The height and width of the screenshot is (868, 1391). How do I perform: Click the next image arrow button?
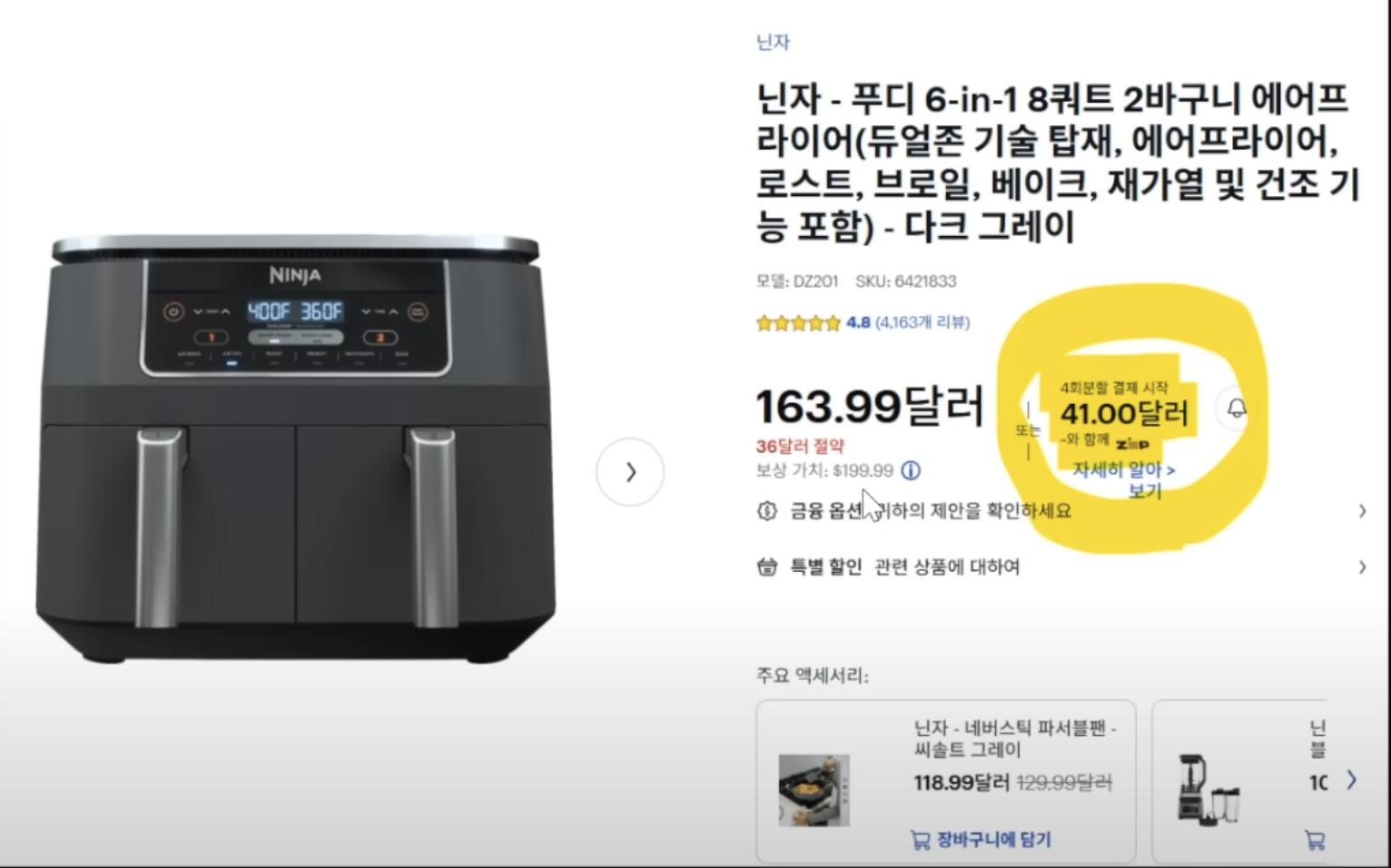coord(630,472)
